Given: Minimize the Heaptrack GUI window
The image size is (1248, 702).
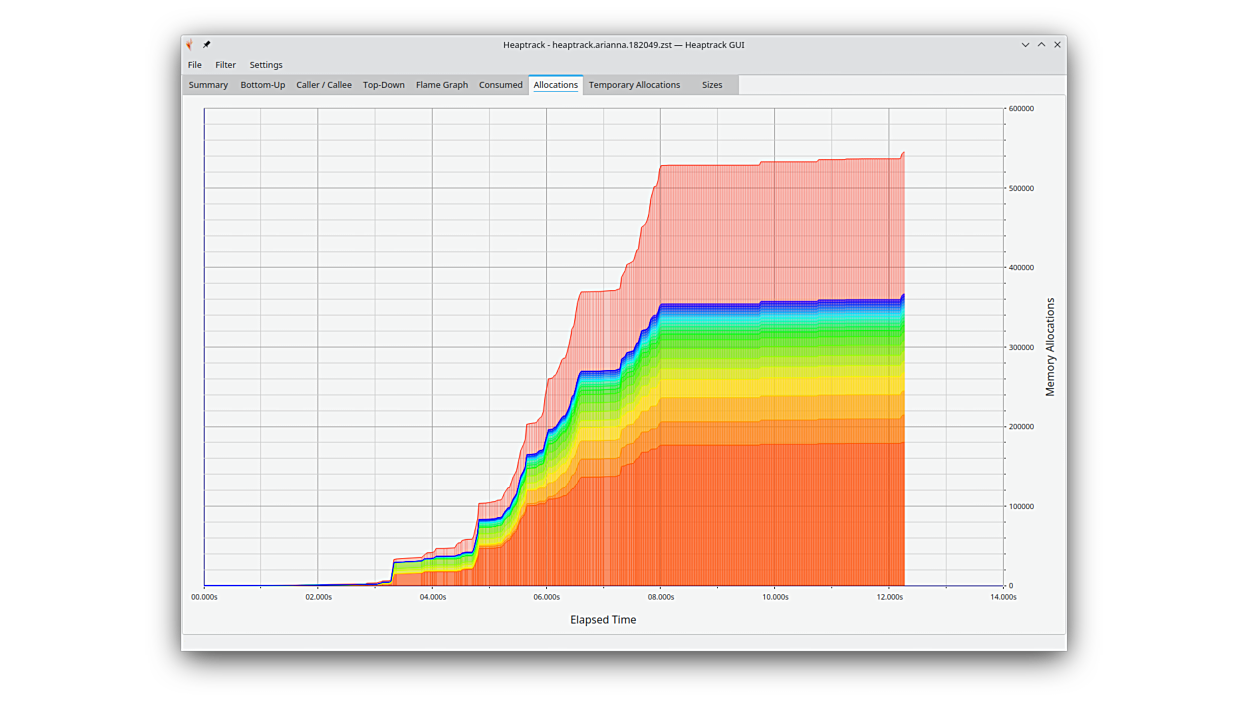Looking at the screenshot, I should pos(1025,45).
